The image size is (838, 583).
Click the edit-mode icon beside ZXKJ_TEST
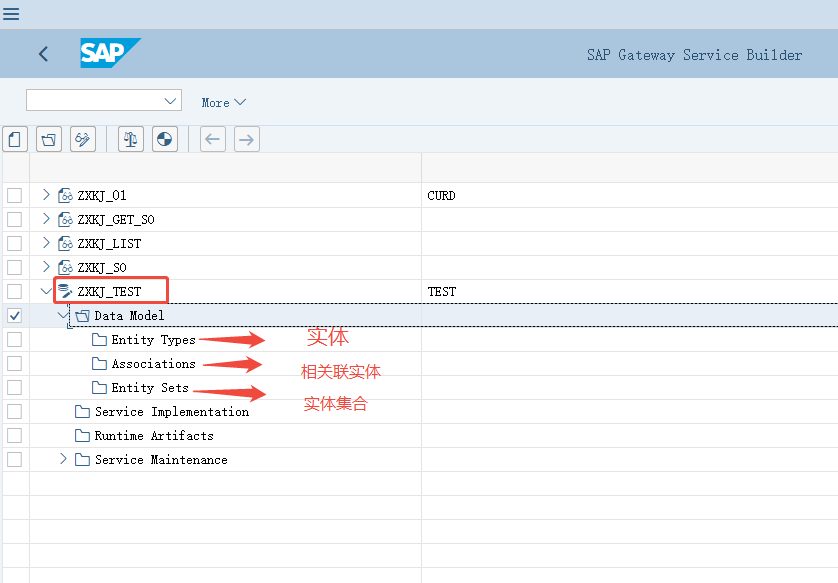(65, 291)
